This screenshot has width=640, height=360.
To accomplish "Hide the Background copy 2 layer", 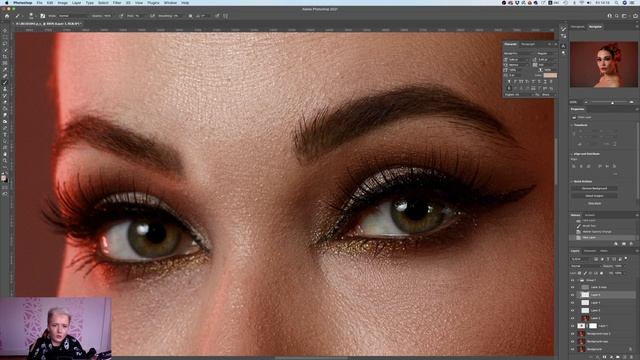I will [572, 333].
